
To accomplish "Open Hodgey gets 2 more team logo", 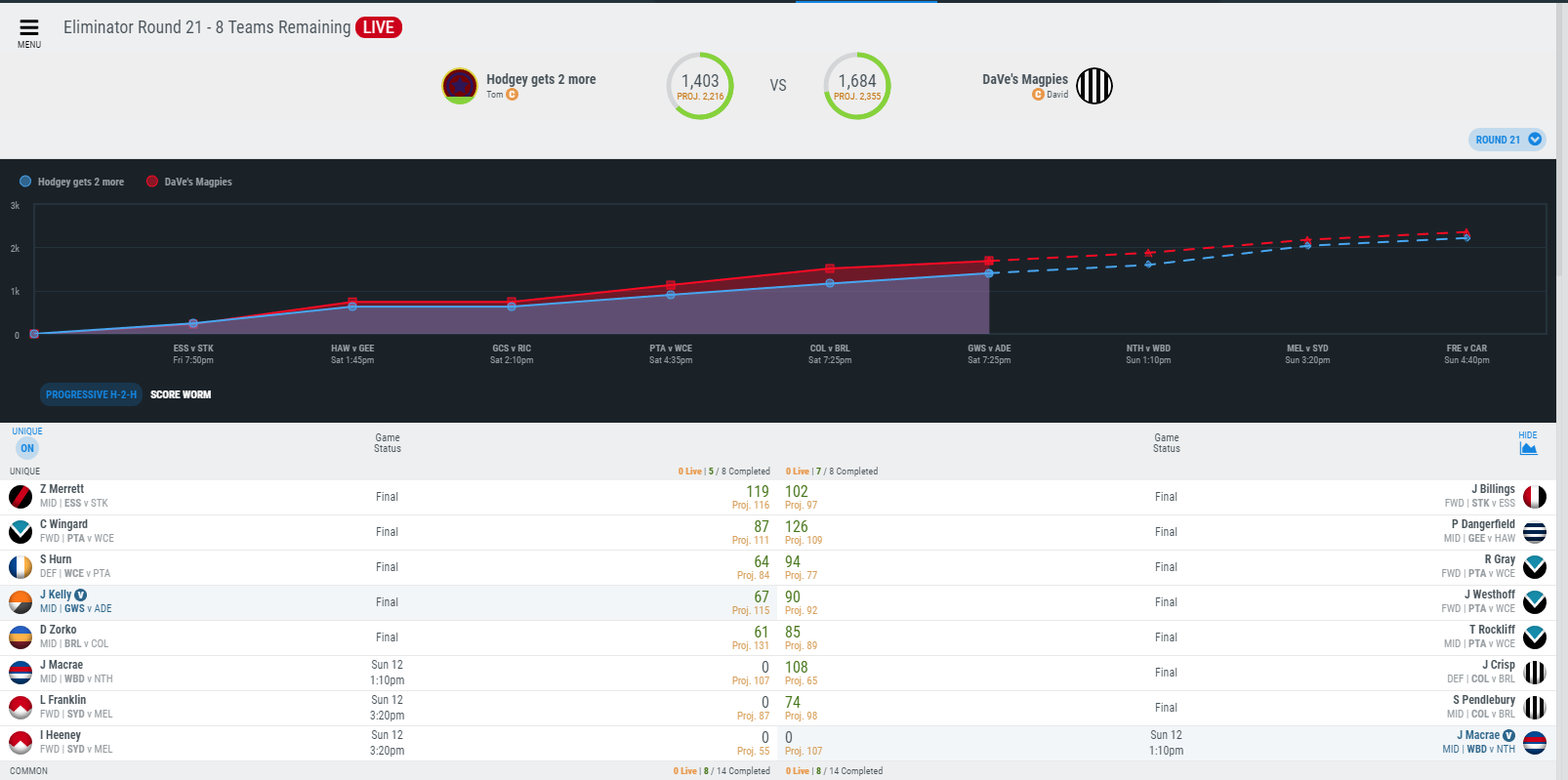I will click(x=460, y=86).
